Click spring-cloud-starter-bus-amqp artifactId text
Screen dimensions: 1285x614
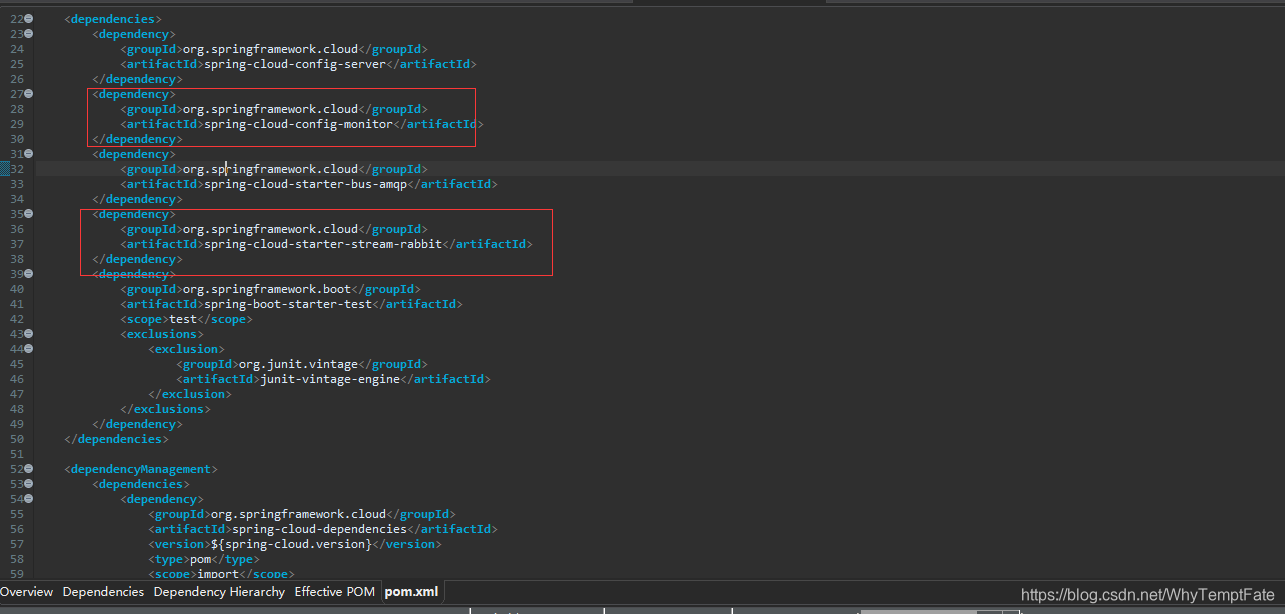pyautogui.click(x=304, y=184)
